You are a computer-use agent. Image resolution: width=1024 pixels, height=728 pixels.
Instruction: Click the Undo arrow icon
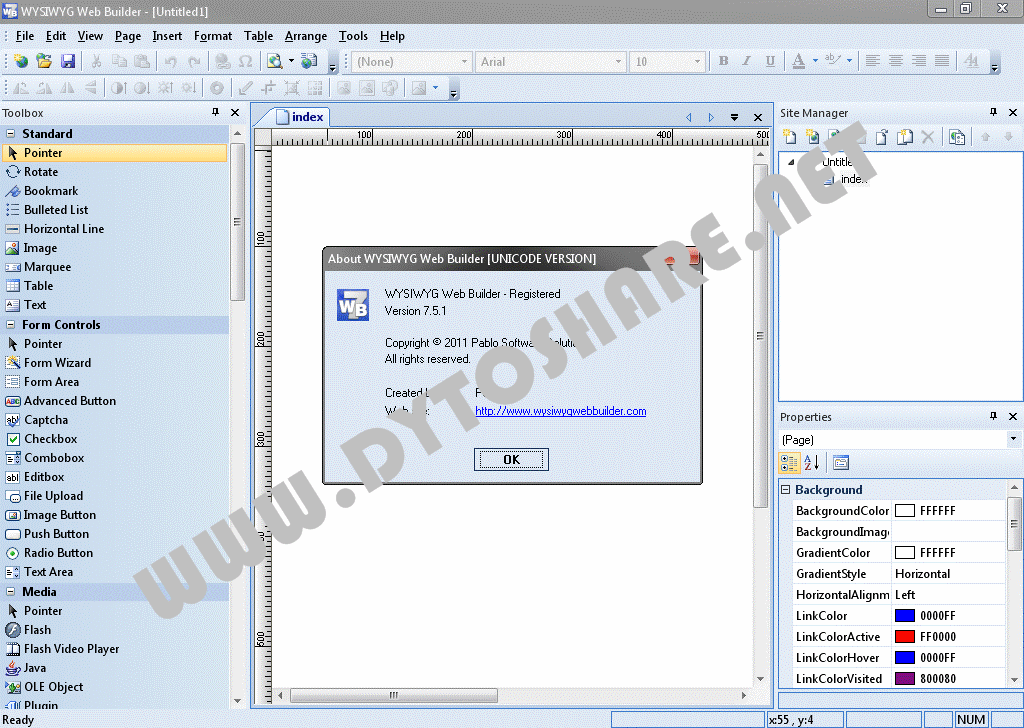pyautogui.click(x=170, y=61)
